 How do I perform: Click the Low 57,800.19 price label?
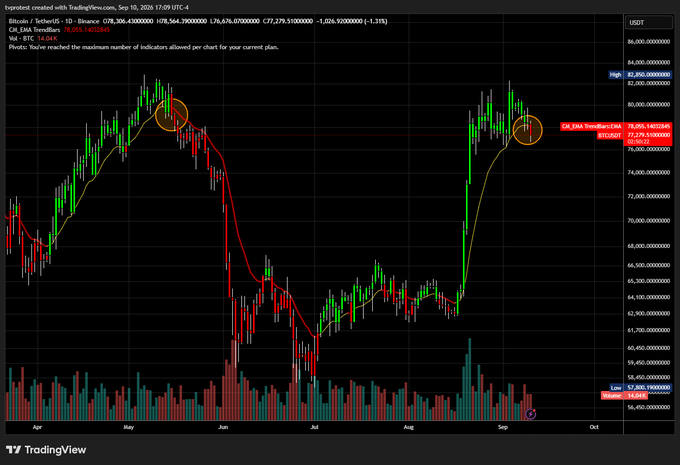coord(640,387)
